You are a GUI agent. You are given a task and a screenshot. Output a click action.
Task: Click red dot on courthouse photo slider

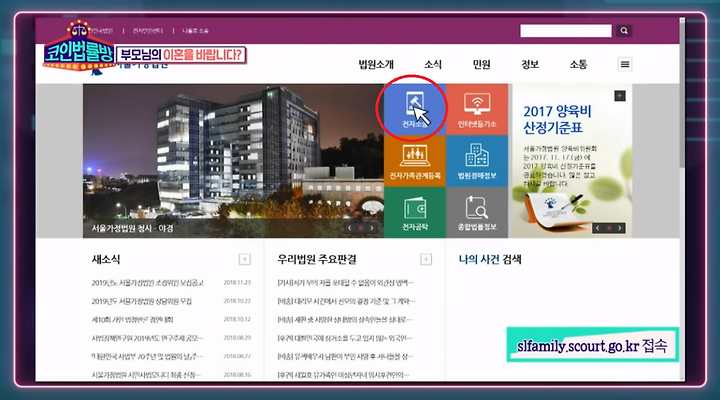pos(361,228)
